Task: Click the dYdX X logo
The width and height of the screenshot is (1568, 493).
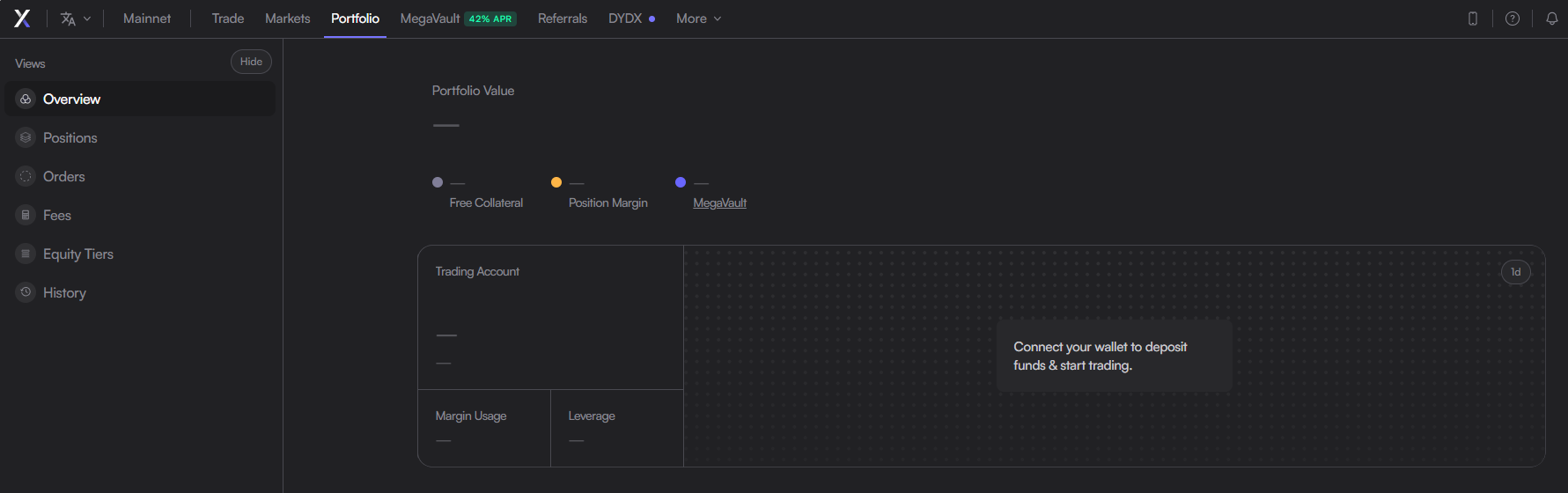Action: click(x=22, y=18)
